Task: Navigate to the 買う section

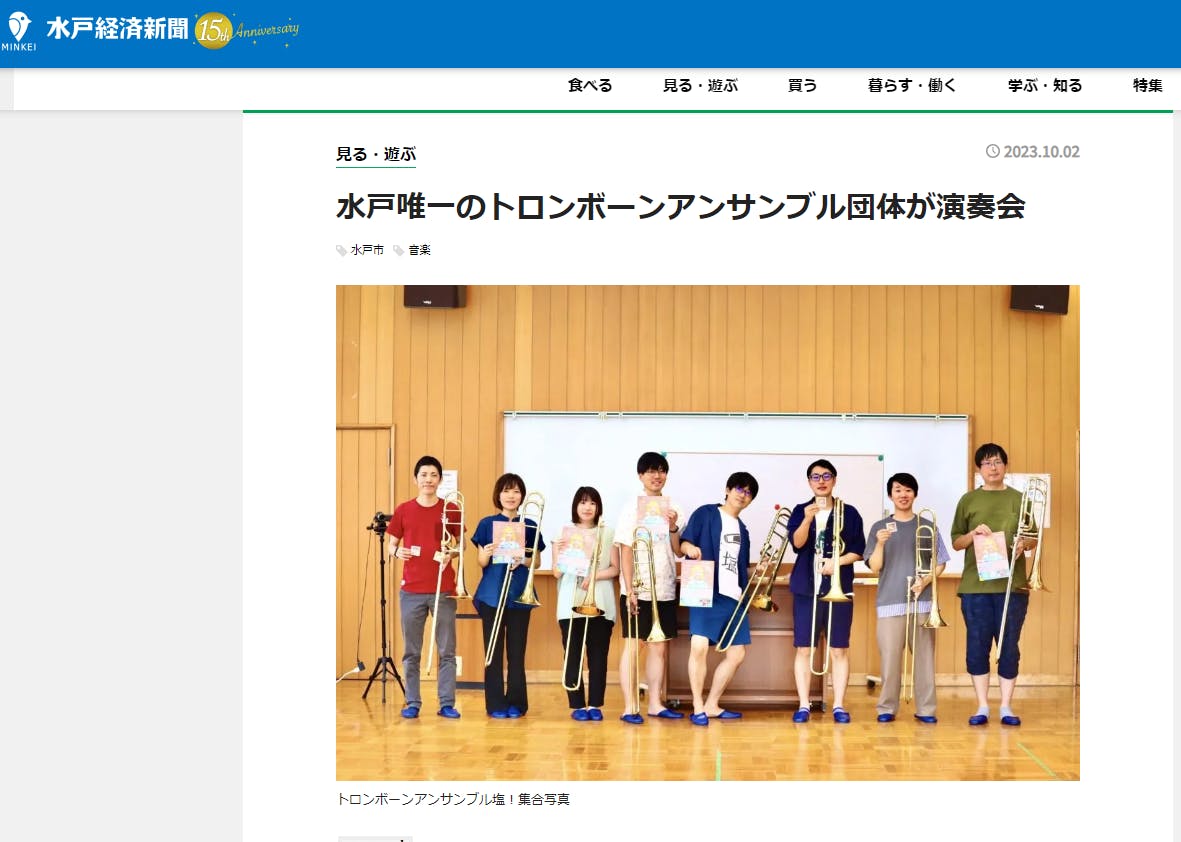Action: tap(802, 86)
